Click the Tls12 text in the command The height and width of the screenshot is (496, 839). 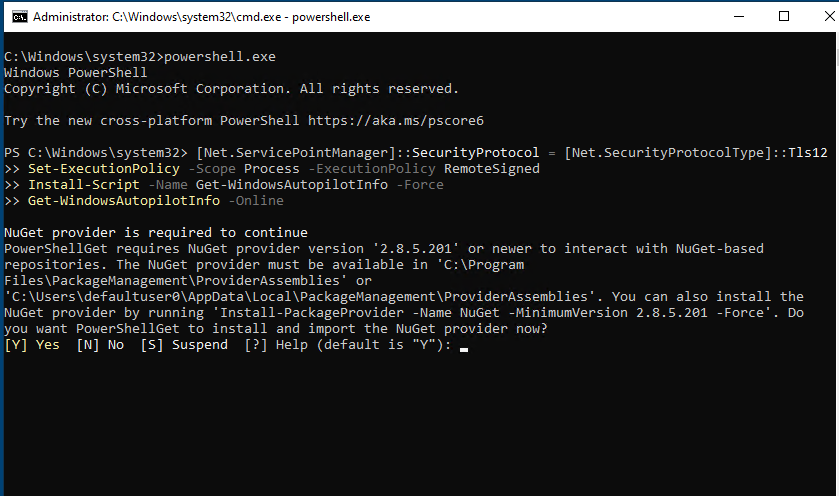[x=807, y=153]
